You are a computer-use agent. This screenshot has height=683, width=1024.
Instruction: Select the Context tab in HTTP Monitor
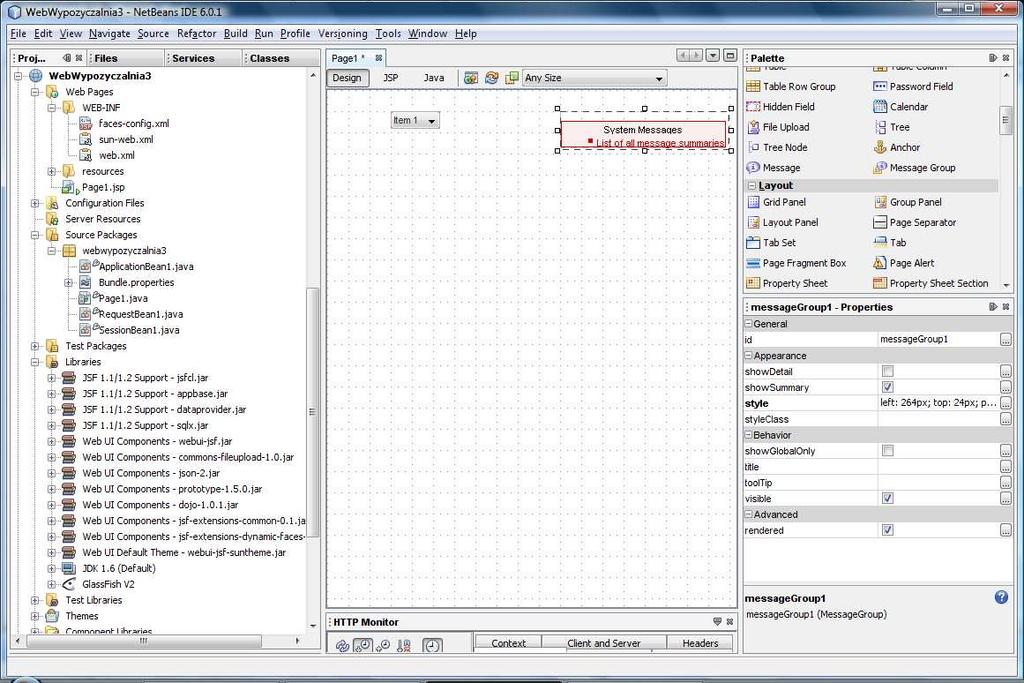coord(508,643)
